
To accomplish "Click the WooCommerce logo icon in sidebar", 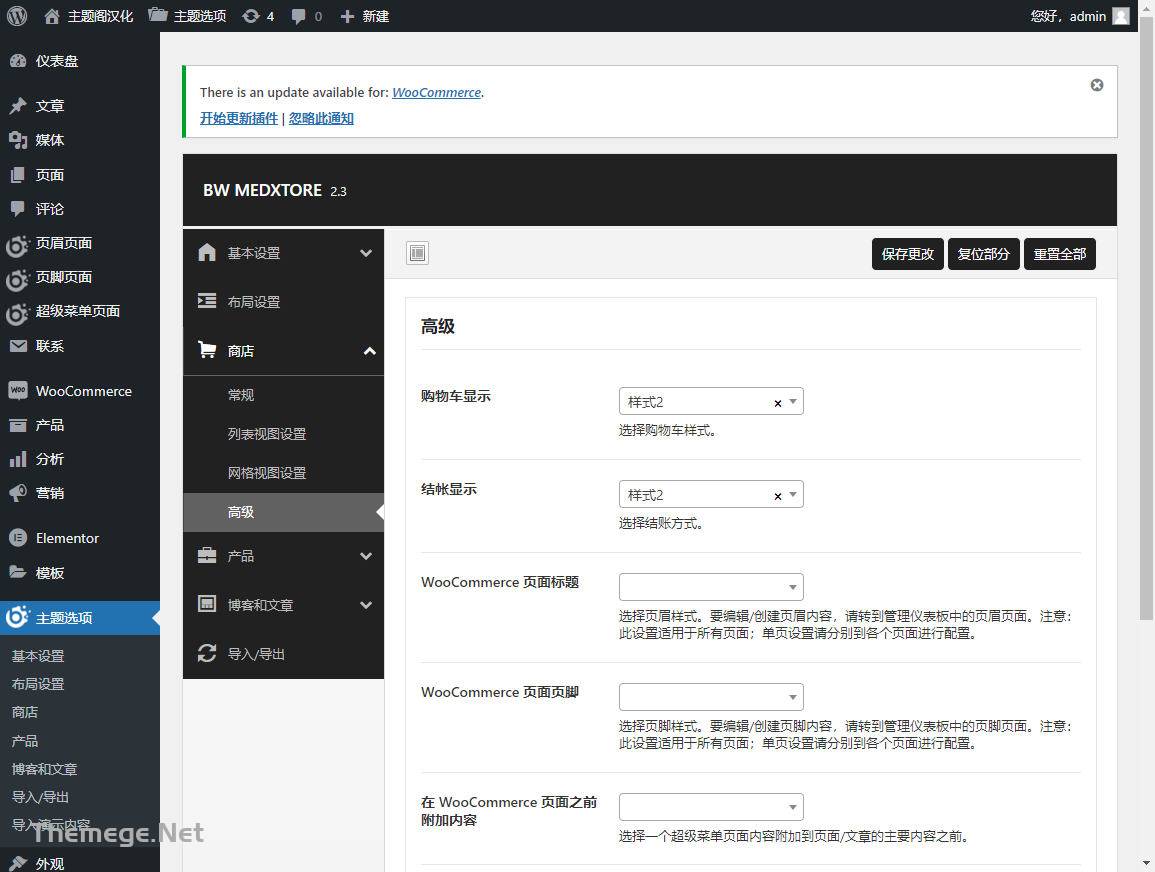I will tap(18, 390).
